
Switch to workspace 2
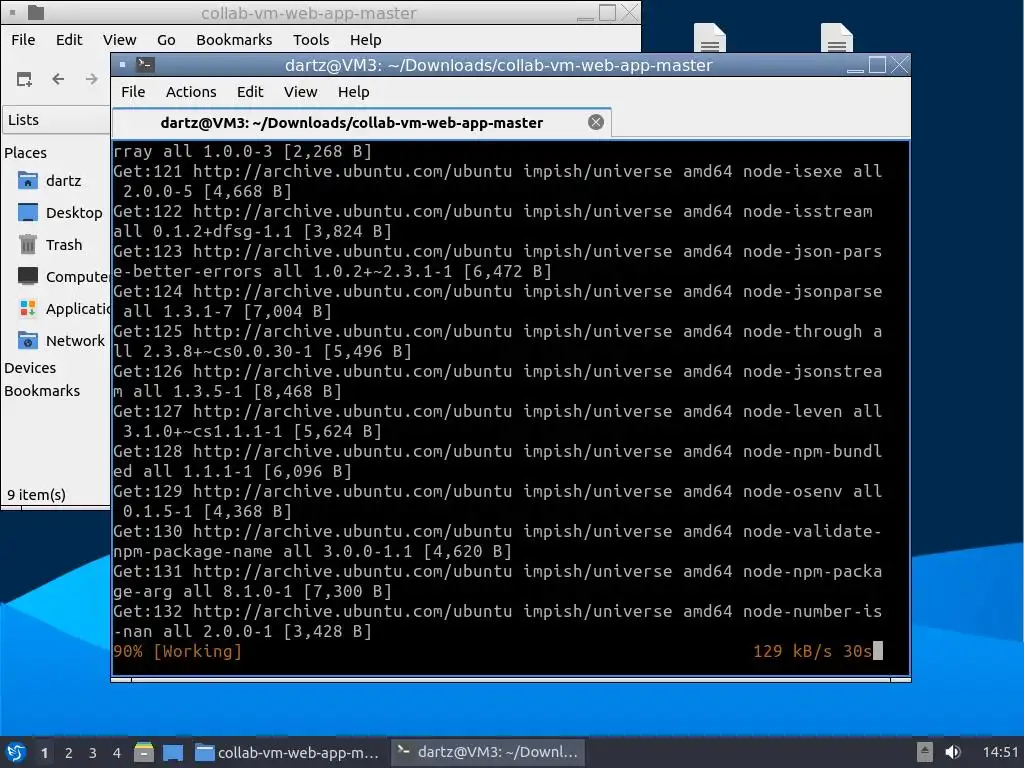(x=69, y=753)
